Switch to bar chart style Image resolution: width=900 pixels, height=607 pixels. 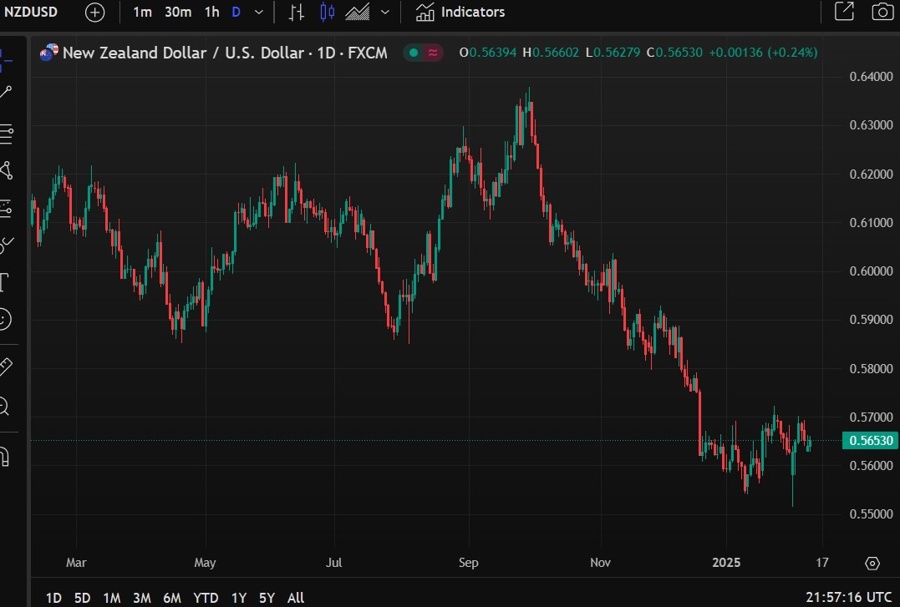[x=296, y=12]
